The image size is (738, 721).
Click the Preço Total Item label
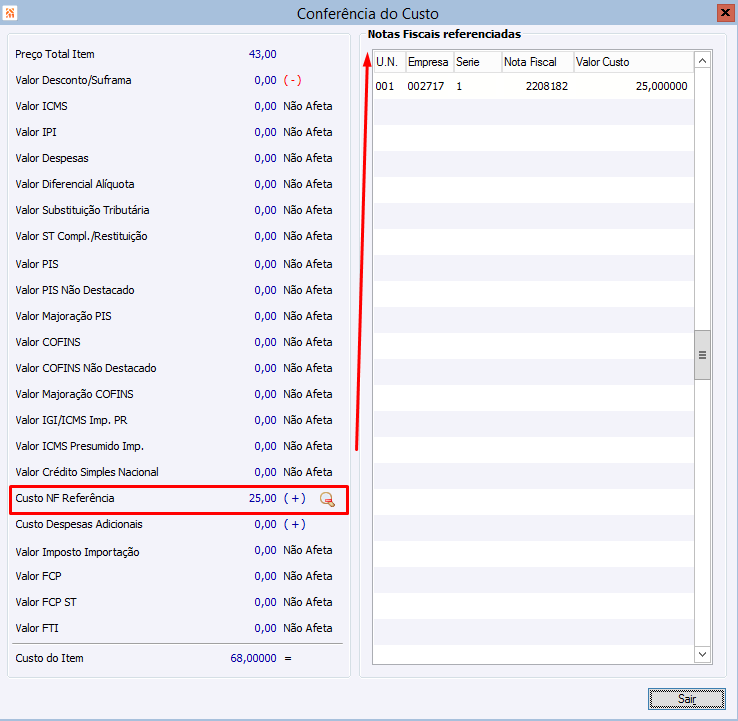pyautogui.click(x=55, y=54)
